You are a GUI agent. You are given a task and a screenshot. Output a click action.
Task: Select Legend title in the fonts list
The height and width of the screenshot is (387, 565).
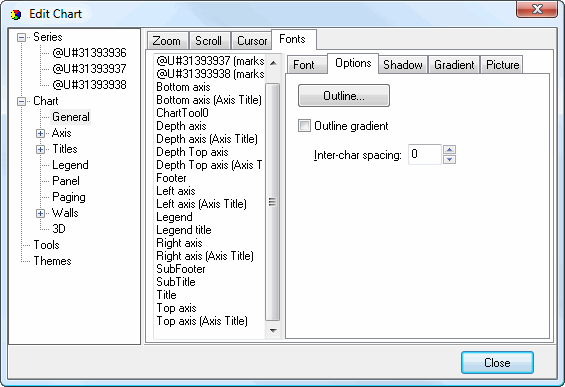coord(184,230)
